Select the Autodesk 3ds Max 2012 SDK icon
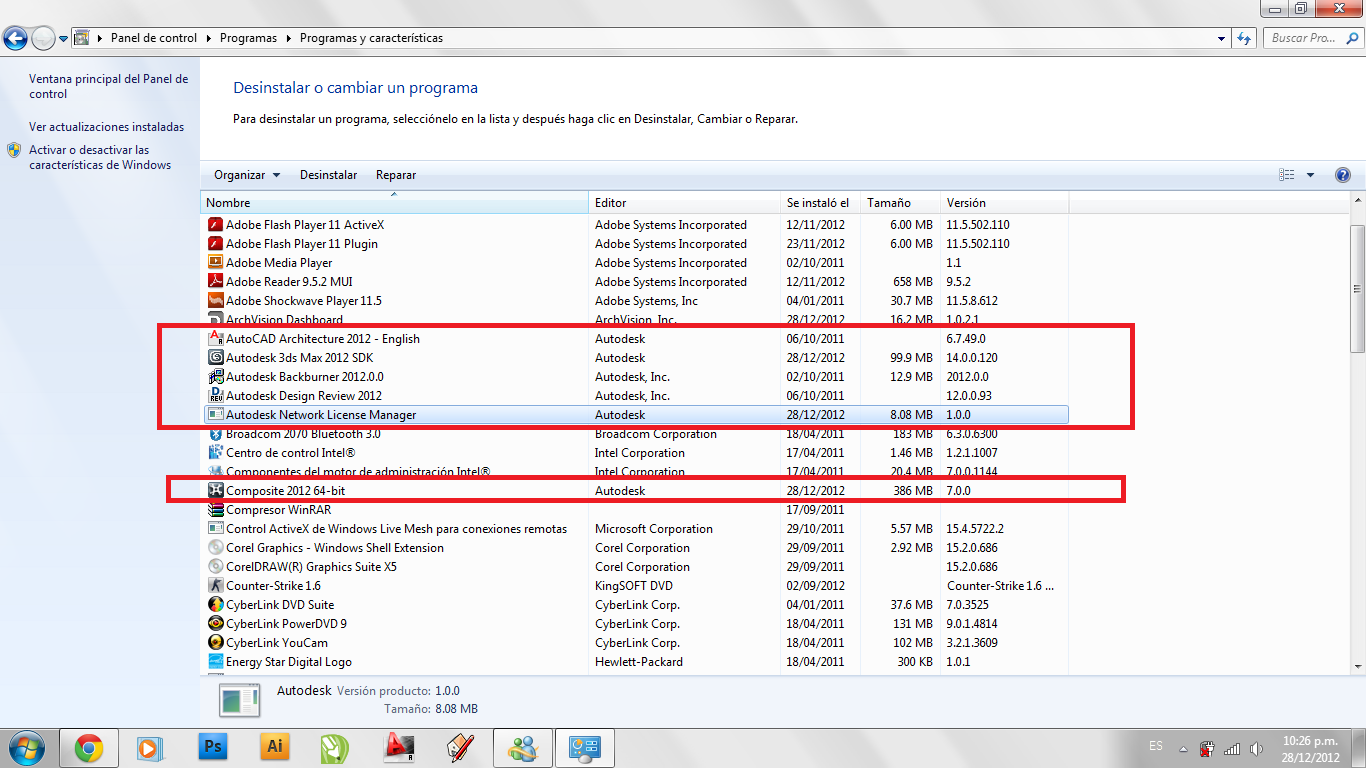This screenshot has width=1366, height=768. pos(215,358)
